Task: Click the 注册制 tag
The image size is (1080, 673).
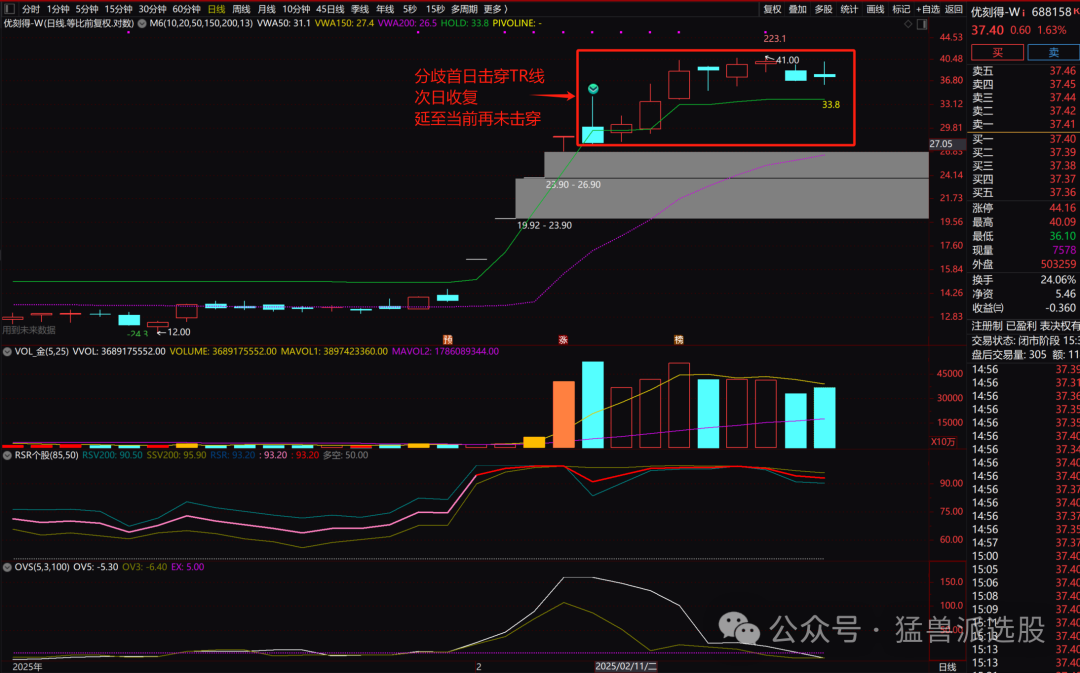Action: coord(987,326)
